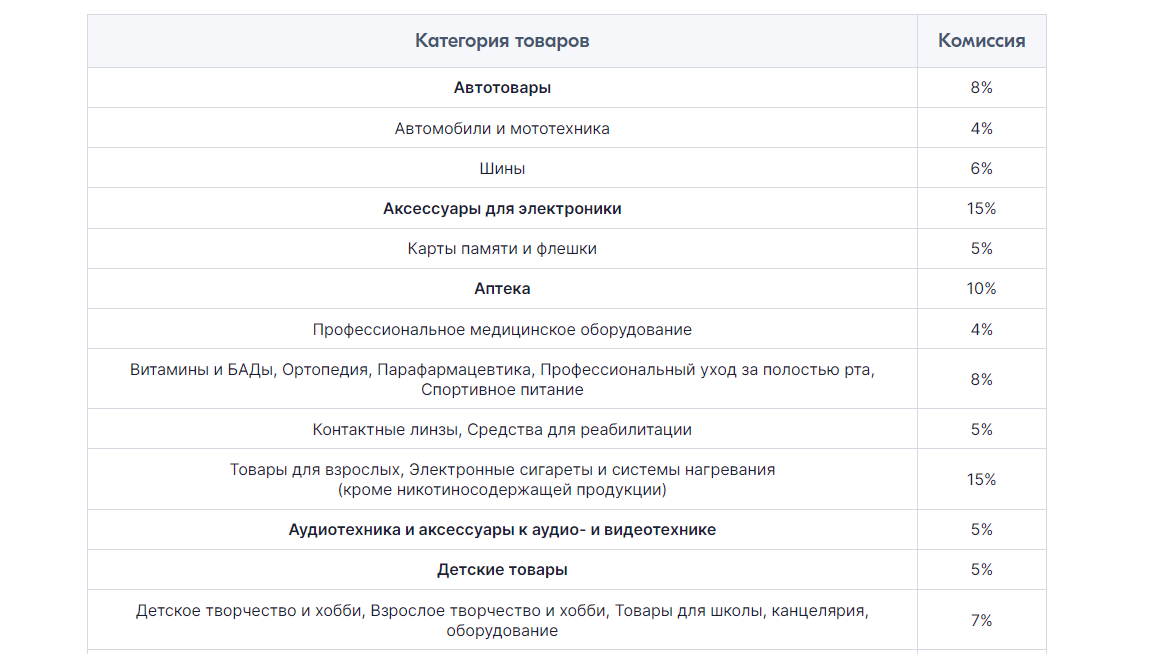Select 'Детское творчество и хобби' cell
The height and width of the screenshot is (654, 1170).
(502, 620)
